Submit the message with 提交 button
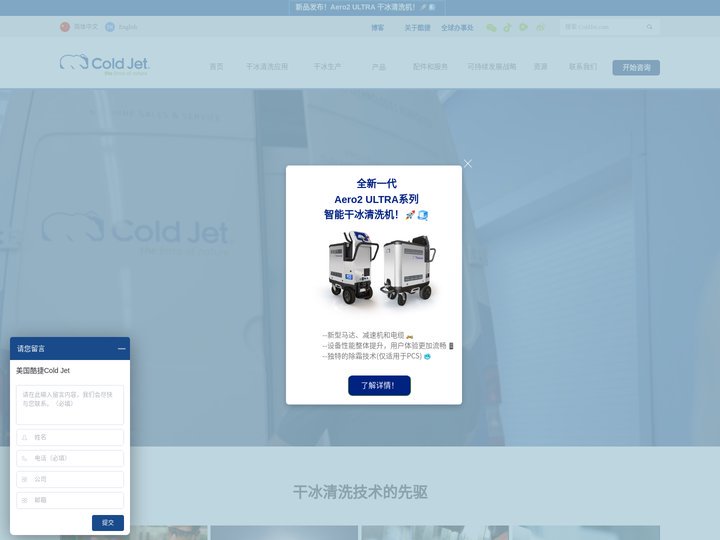The image size is (720, 540). pos(108,523)
